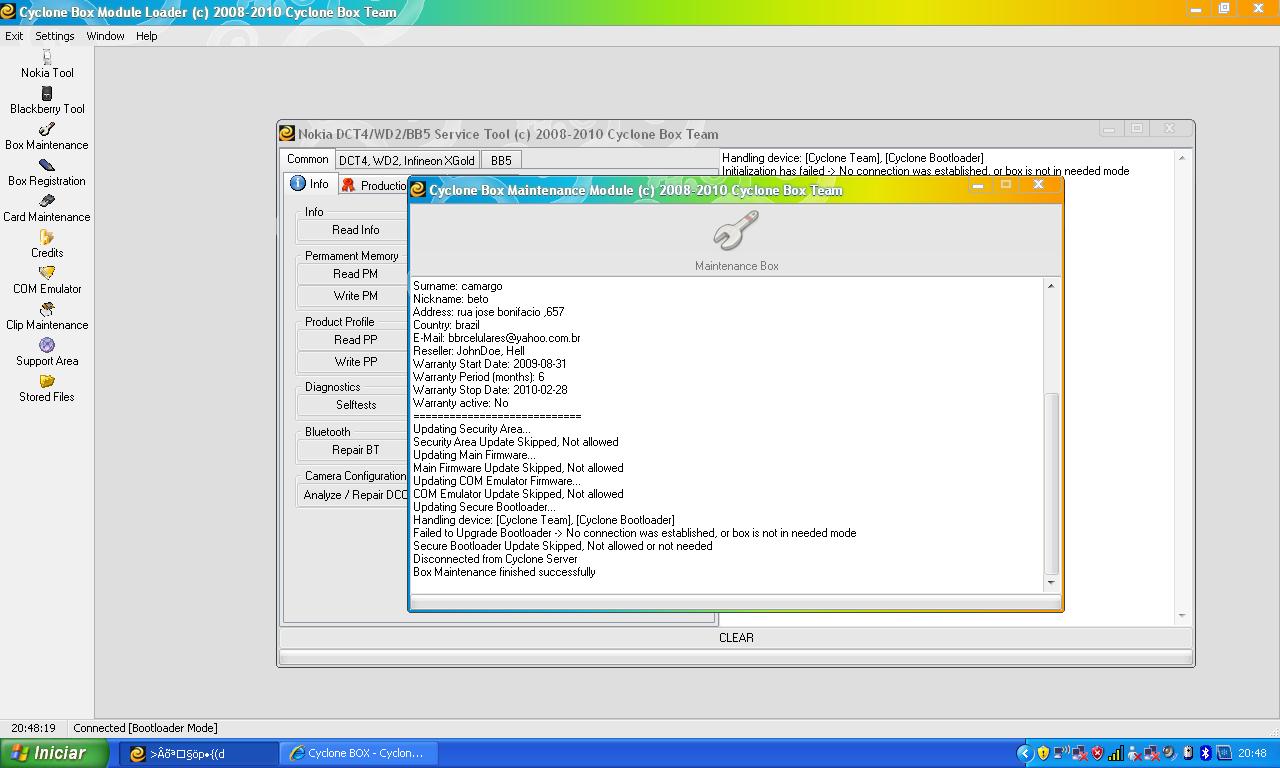Open the Box Registration module
The height and width of the screenshot is (768, 1280).
pos(47,172)
